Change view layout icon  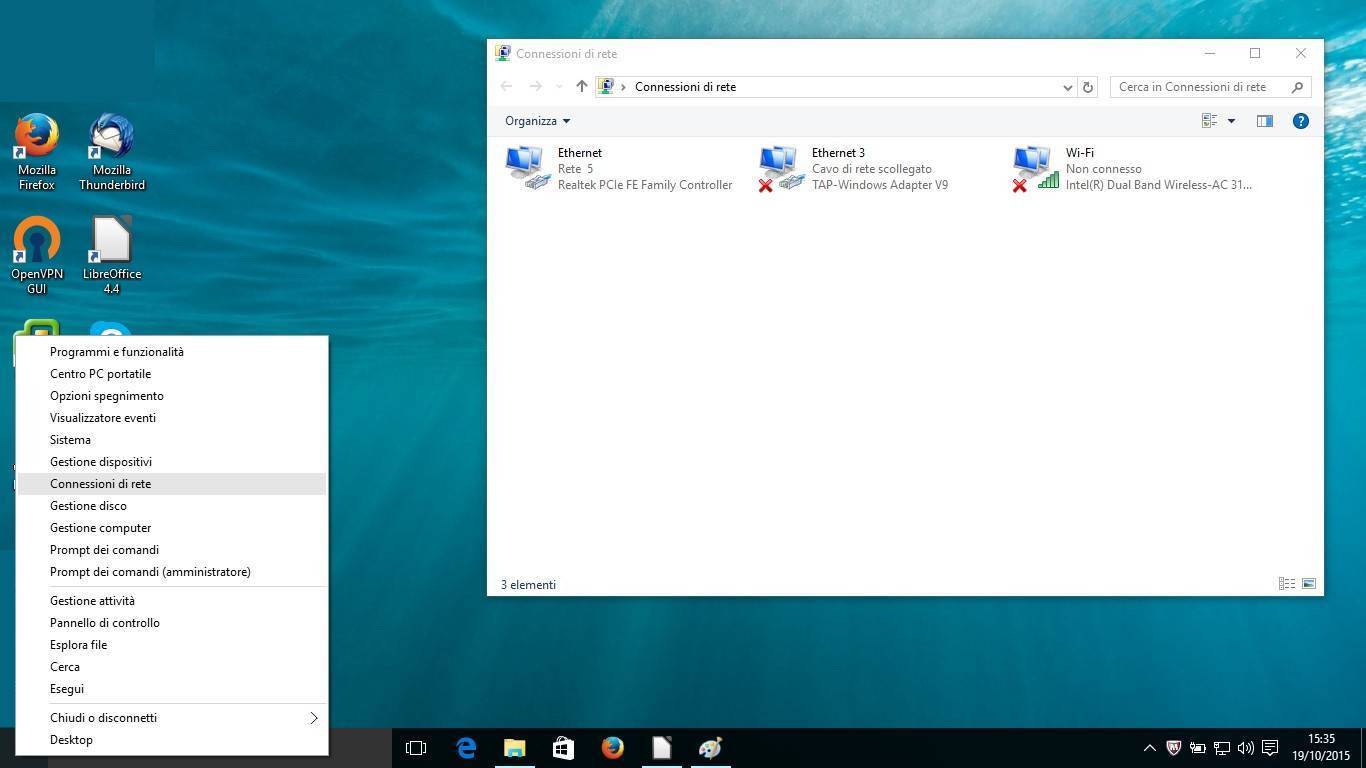coord(1209,121)
